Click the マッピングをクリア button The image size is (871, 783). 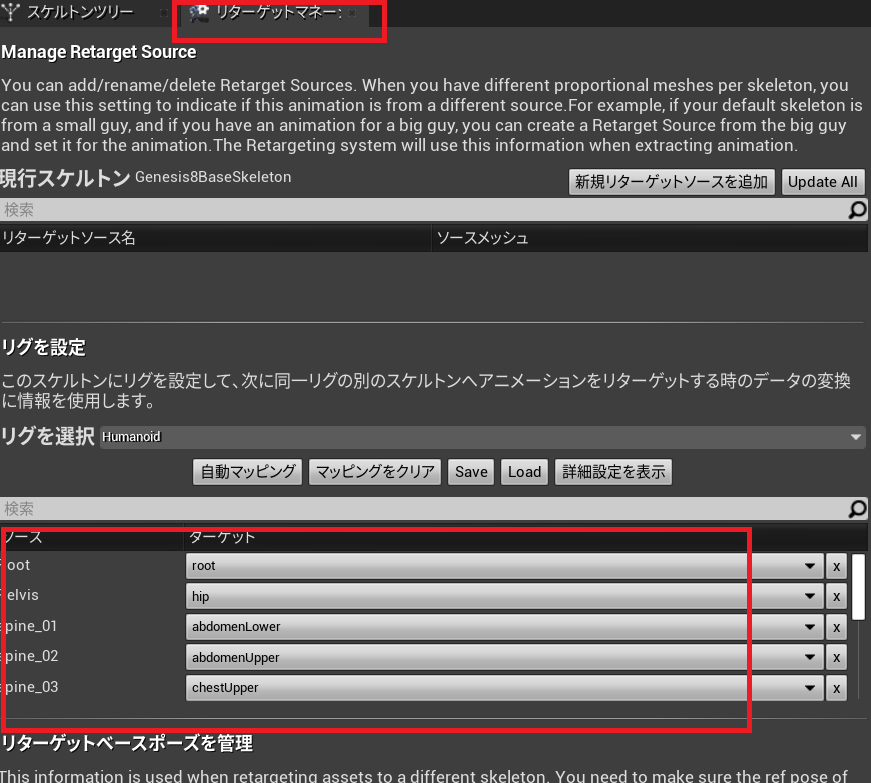[x=375, y=472]
